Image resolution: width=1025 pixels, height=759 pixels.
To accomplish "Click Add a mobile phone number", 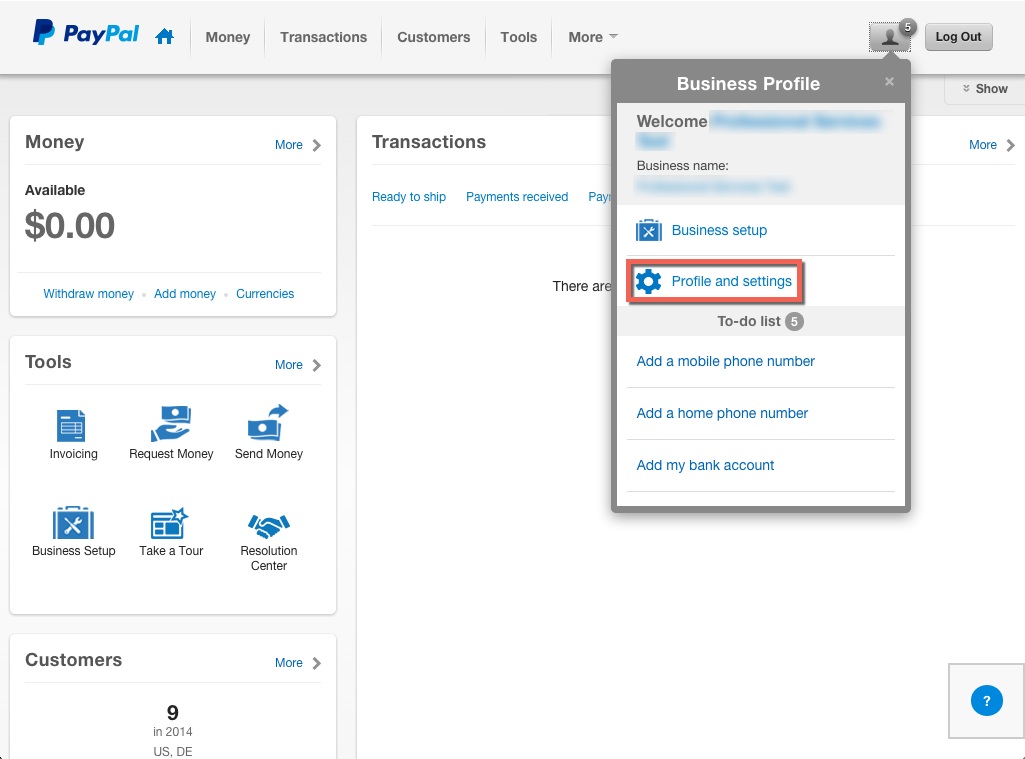I will [x=726, y=362].
